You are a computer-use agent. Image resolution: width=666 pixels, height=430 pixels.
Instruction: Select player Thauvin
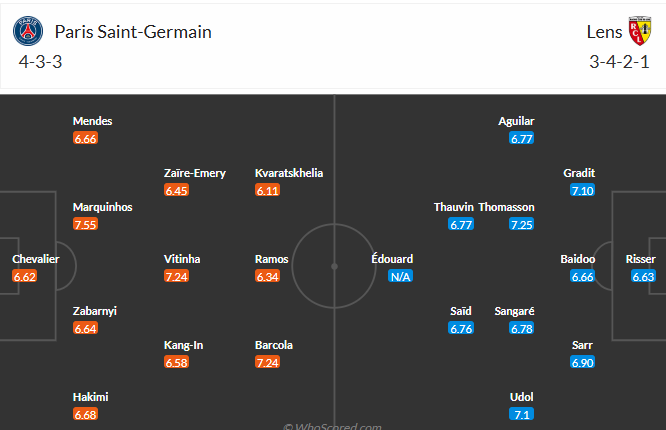[454, 207]
